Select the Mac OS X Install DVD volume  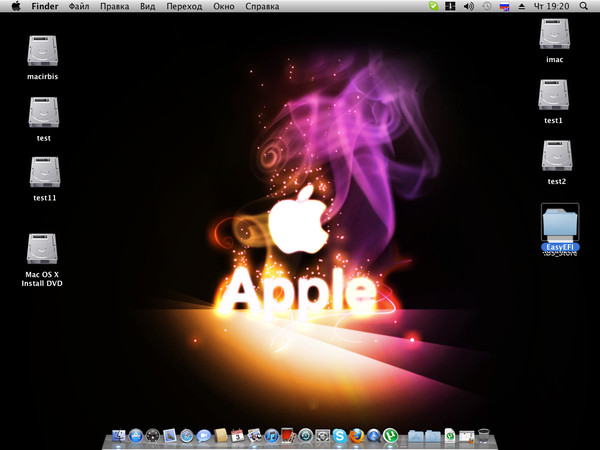[42, 249]
